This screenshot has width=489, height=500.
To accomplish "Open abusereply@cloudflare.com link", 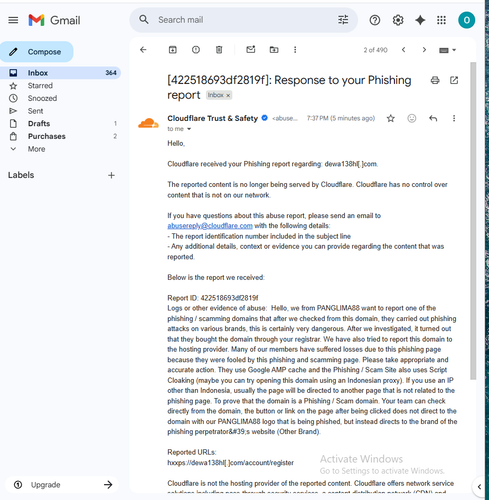I will (x=210, y=226).
